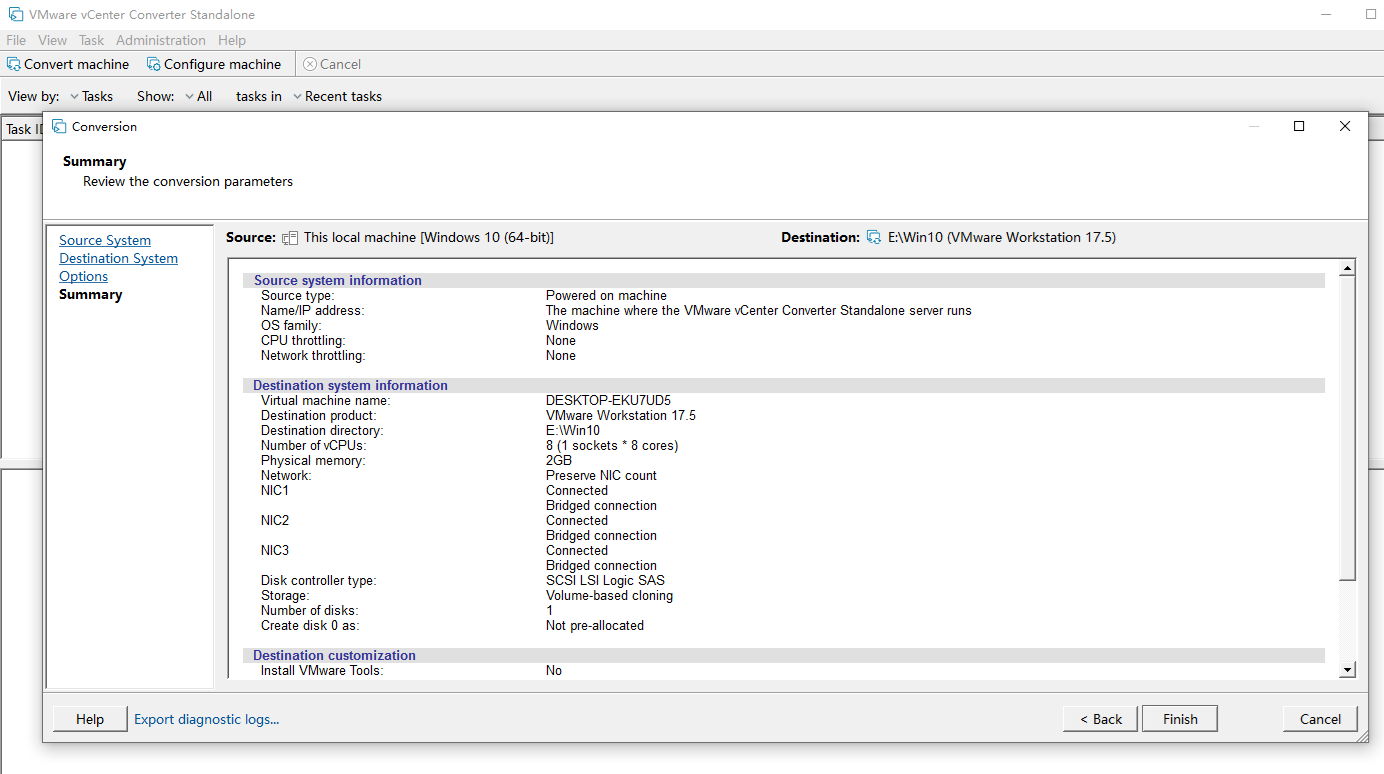Screen dimensions: 1384x774
Task: Click the destination VMware Workstation icon
Action: pos(874,238)
